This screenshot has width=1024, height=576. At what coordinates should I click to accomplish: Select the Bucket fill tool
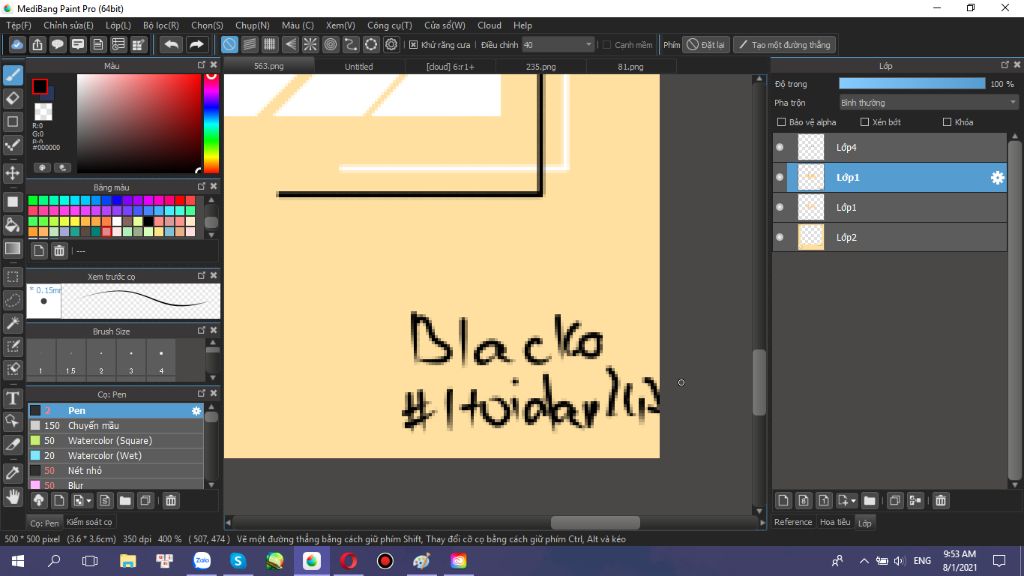[13, 225]
